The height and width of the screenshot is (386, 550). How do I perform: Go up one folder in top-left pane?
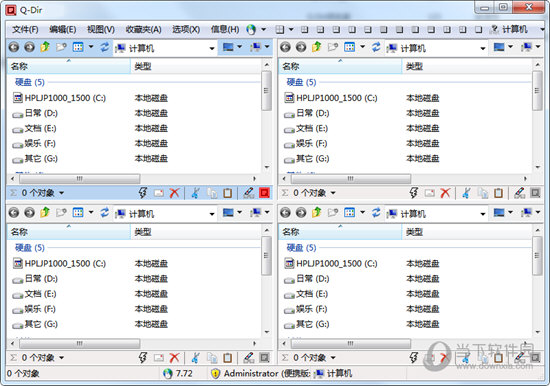click(x=45, y=47)
